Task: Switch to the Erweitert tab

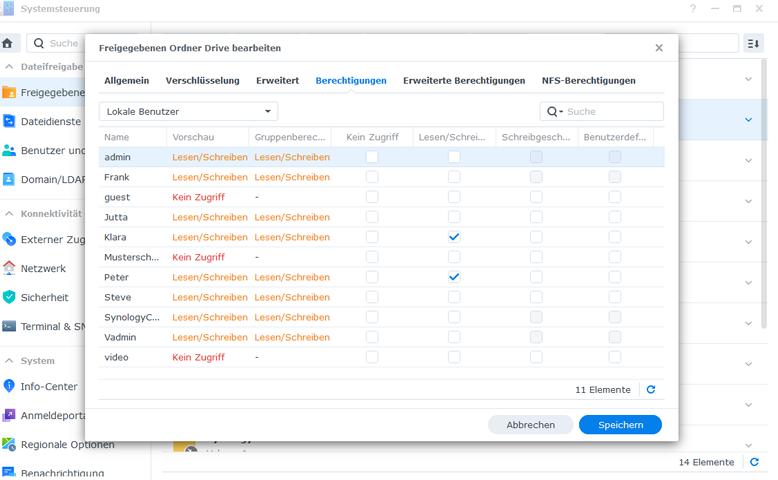Action: click(x=277, y=80)
